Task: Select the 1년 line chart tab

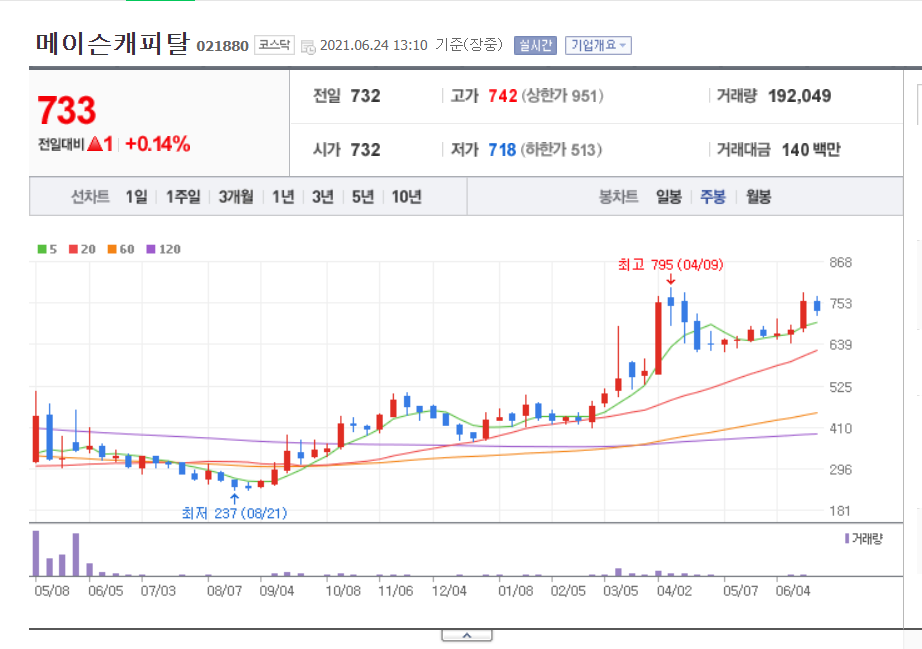Action: point(283,196)
